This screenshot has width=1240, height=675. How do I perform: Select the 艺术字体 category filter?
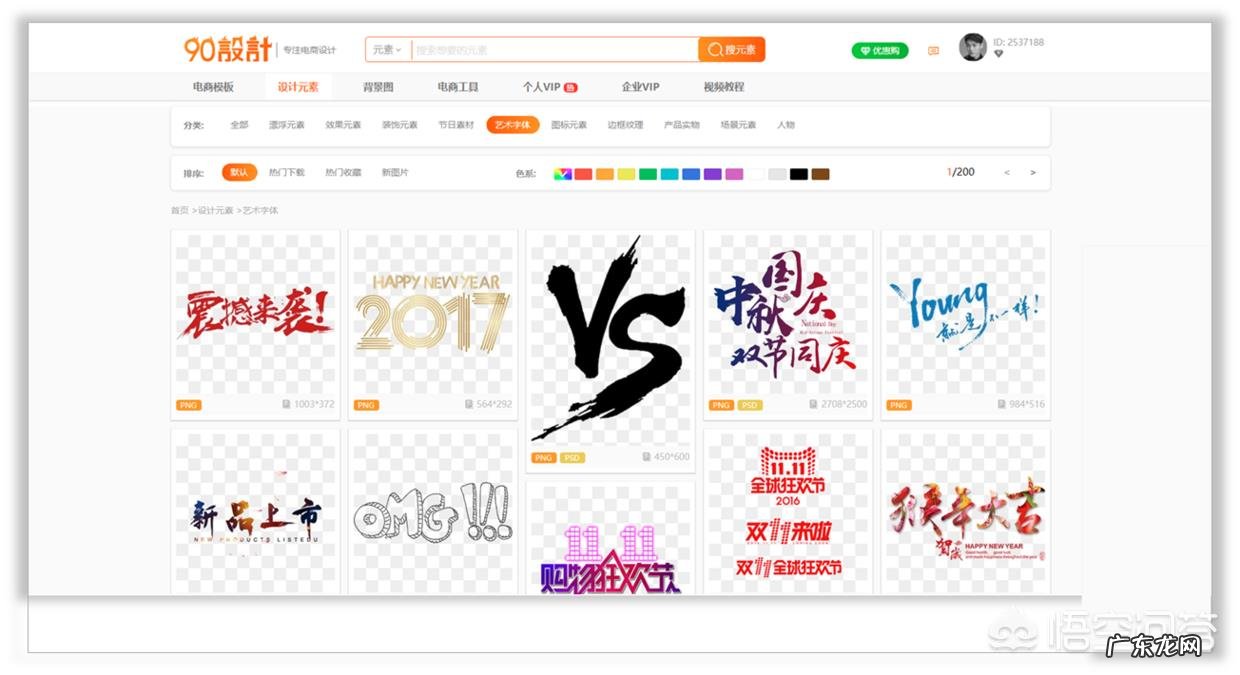[513, 125]
